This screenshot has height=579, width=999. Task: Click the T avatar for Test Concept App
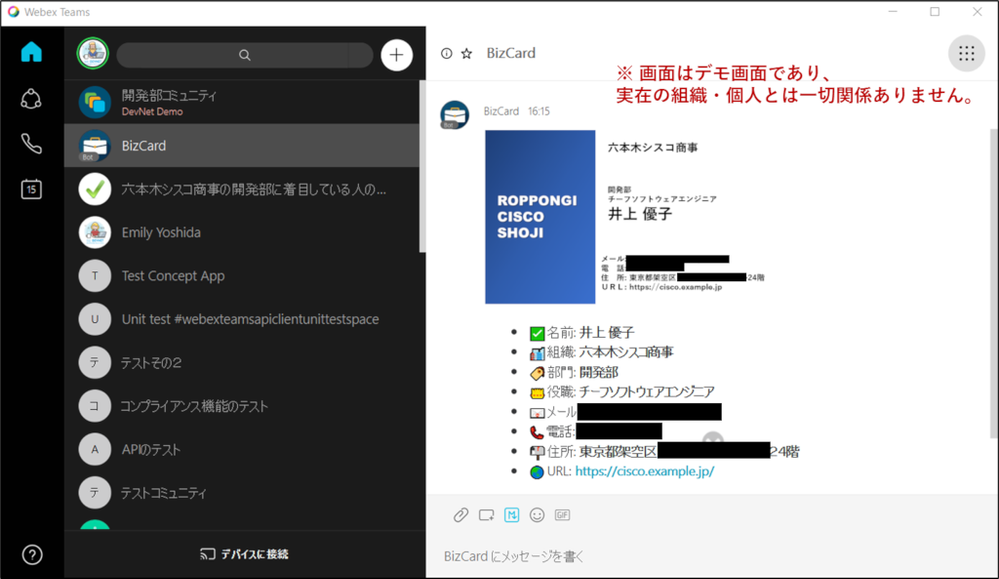[94, 276]
